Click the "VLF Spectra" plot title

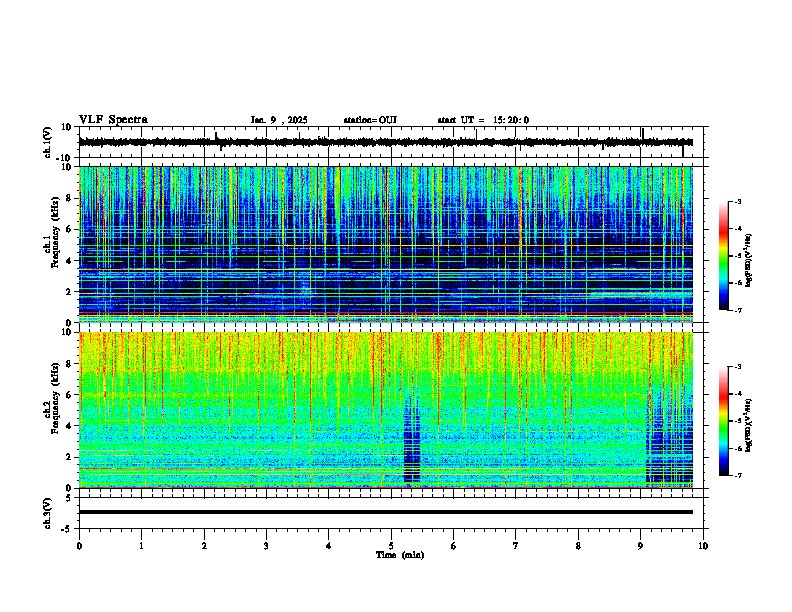point(113,120)
